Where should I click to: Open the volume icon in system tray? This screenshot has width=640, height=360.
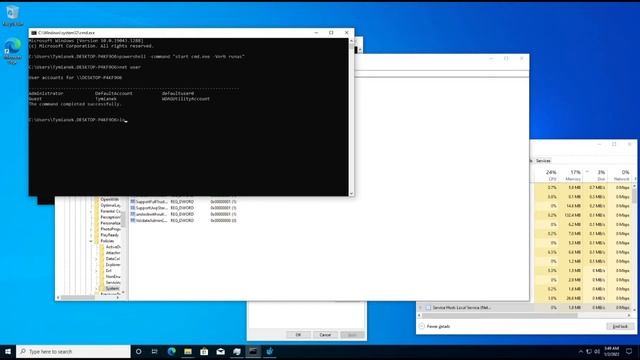click(x=597, y=351)
